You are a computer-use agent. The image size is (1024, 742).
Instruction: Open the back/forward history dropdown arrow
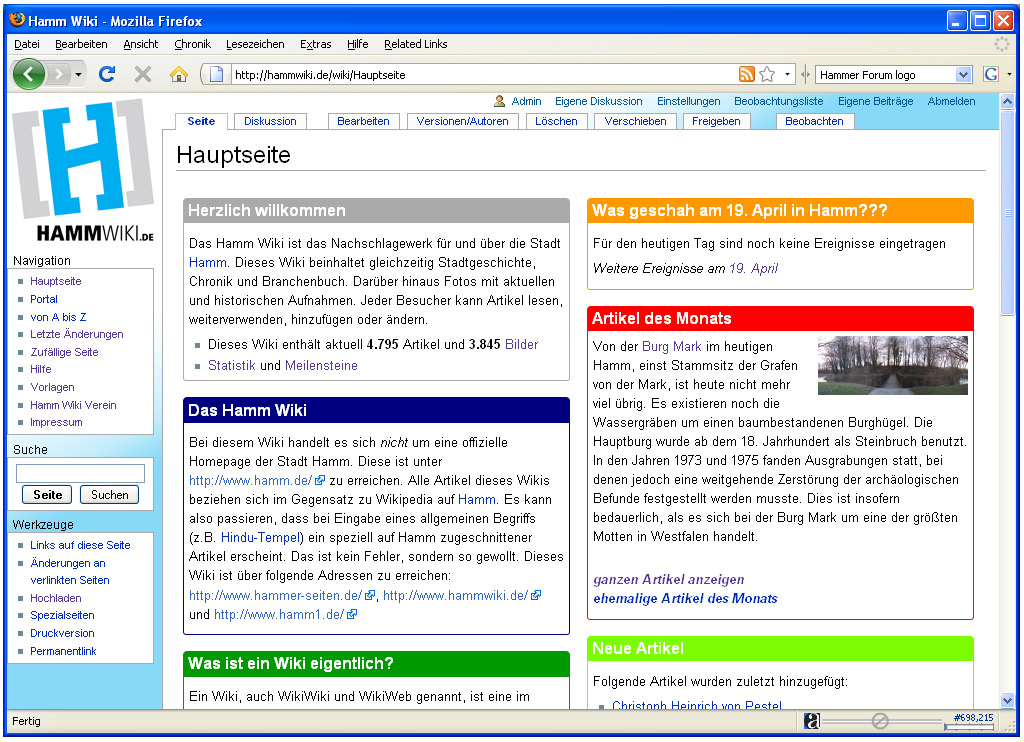click(x=79, y=74)
